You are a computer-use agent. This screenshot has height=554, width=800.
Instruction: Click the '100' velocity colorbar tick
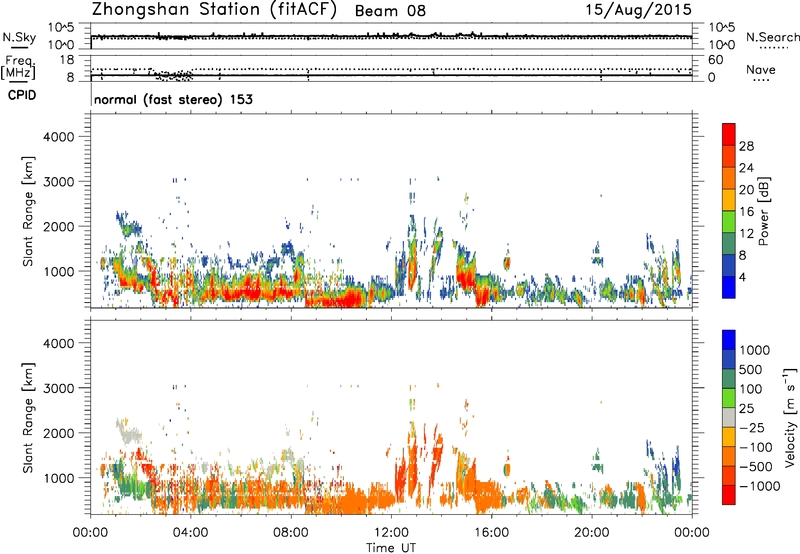(x=751, y=389)
